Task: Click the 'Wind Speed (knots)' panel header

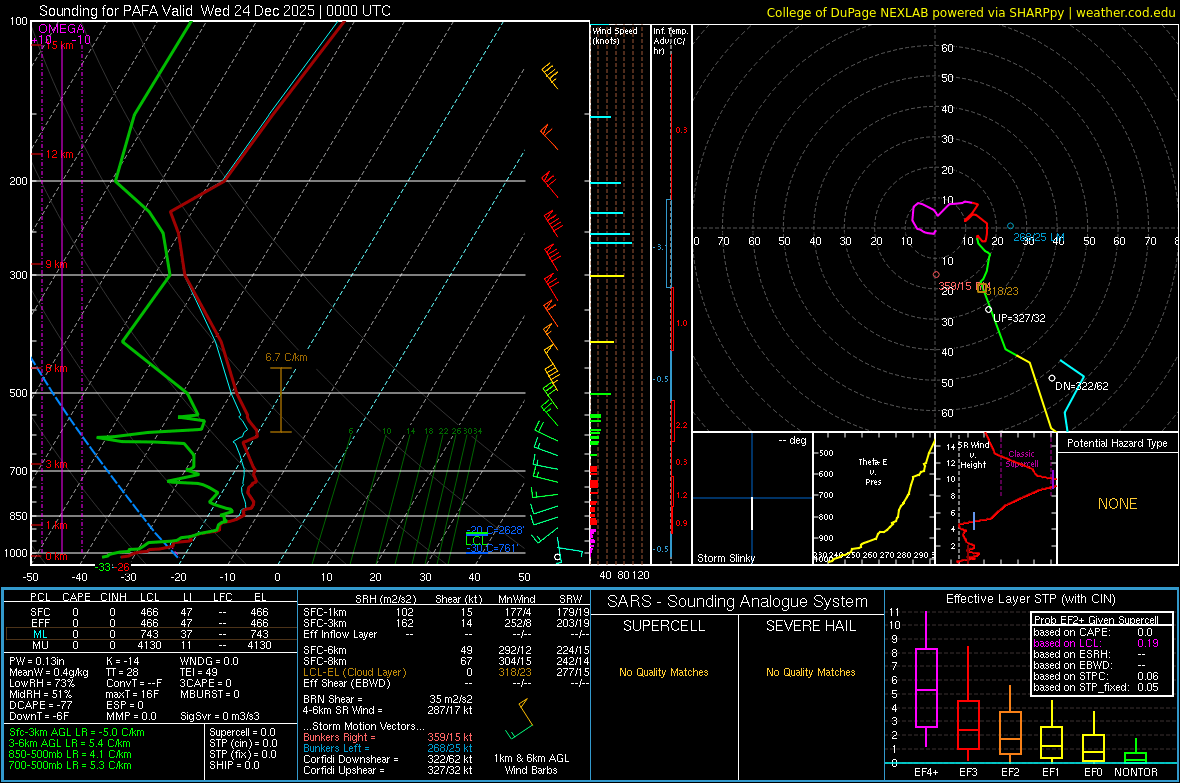Action: pyautogui.click(x=615, y=35)
